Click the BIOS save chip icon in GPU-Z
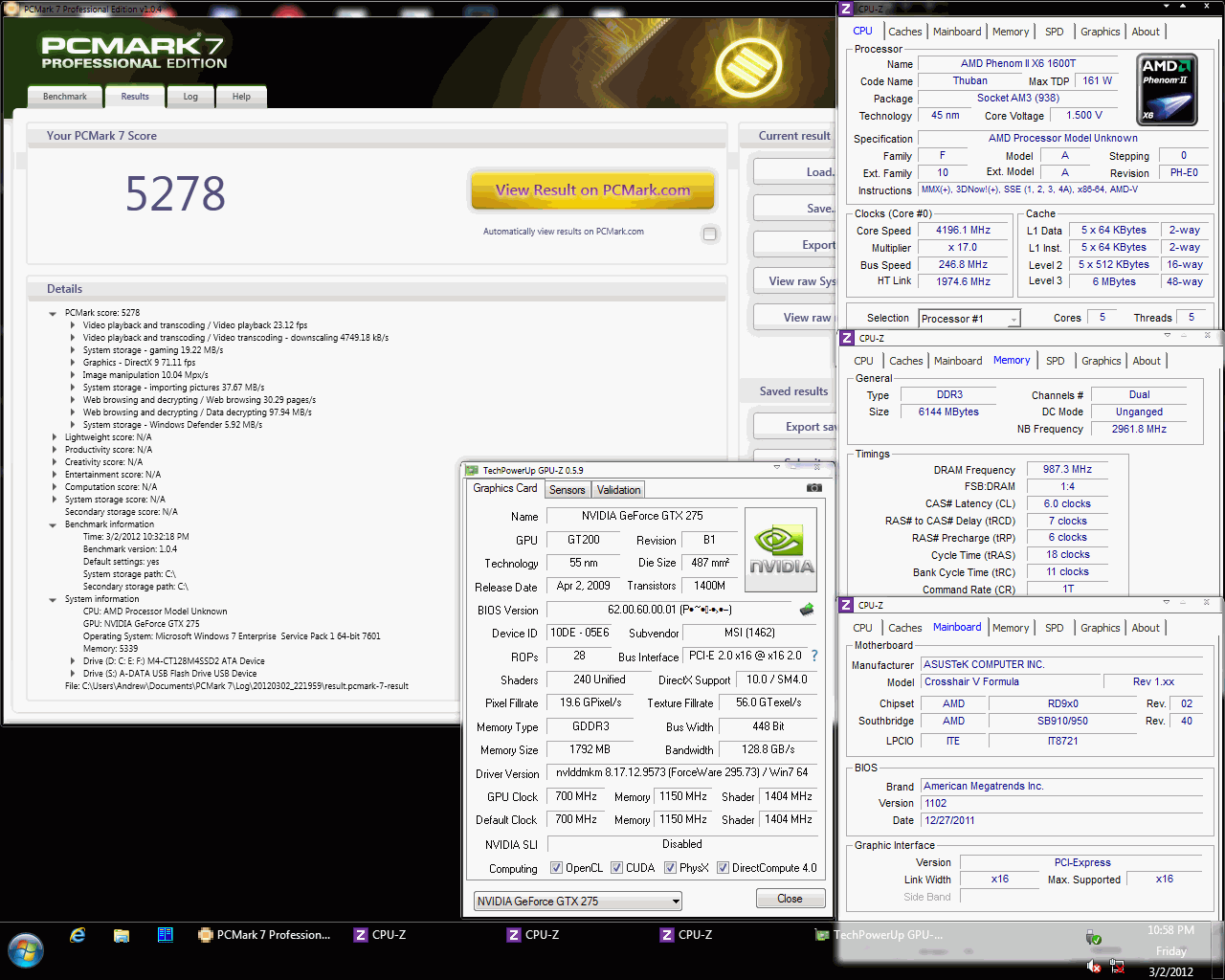Screen dimensions: 1225x980 coord(807,609)
